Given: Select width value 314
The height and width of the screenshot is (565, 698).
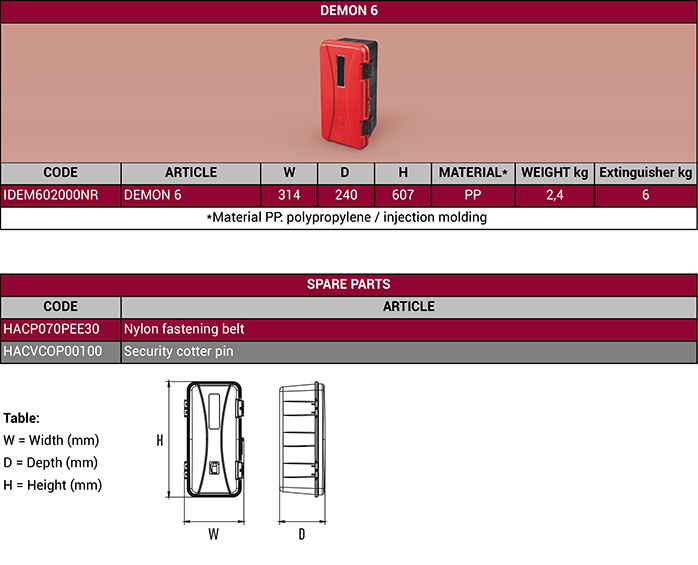Looking at the screenshot, I should 289,195.
